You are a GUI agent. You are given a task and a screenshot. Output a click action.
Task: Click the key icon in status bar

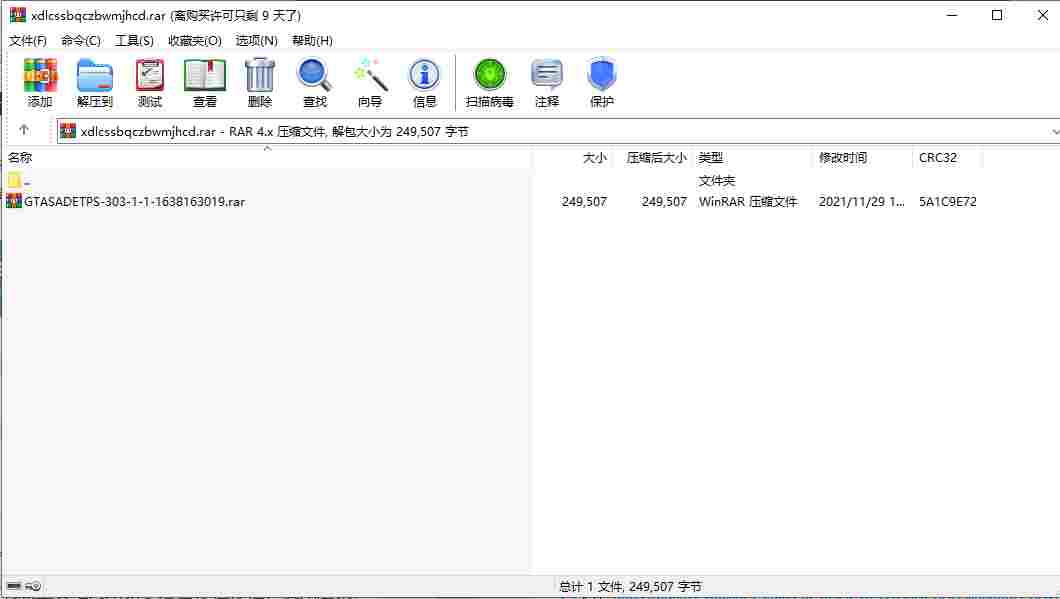tap(34, 585)
